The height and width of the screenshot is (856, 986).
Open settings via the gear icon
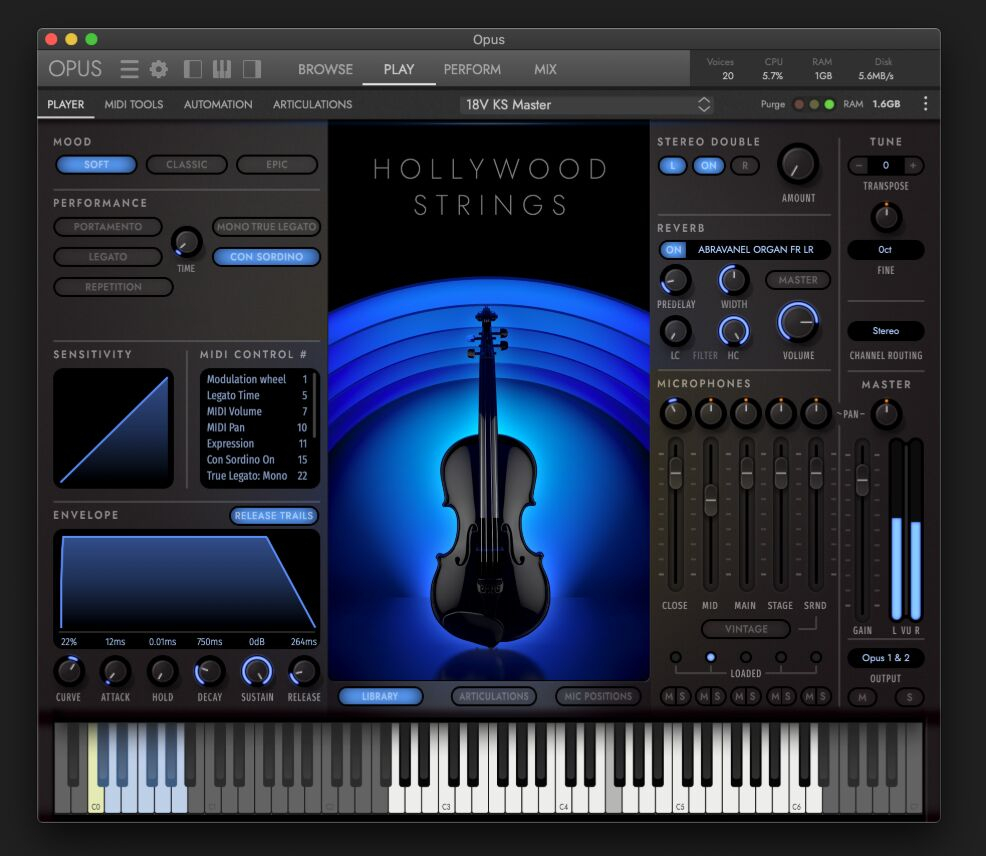coord(159,69)
